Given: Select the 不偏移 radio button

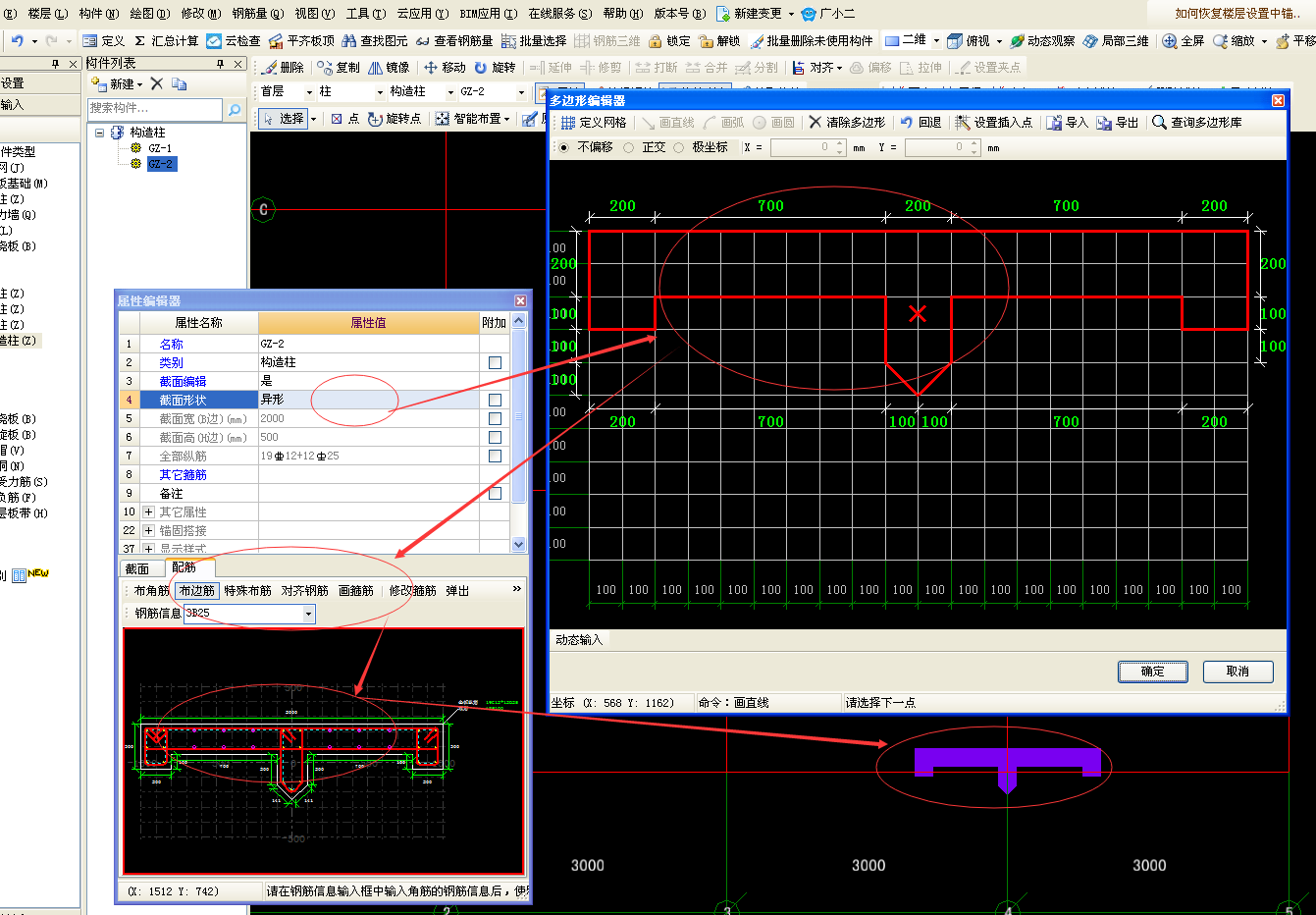Looking at the screenshot, I should (x=563, y=147).
